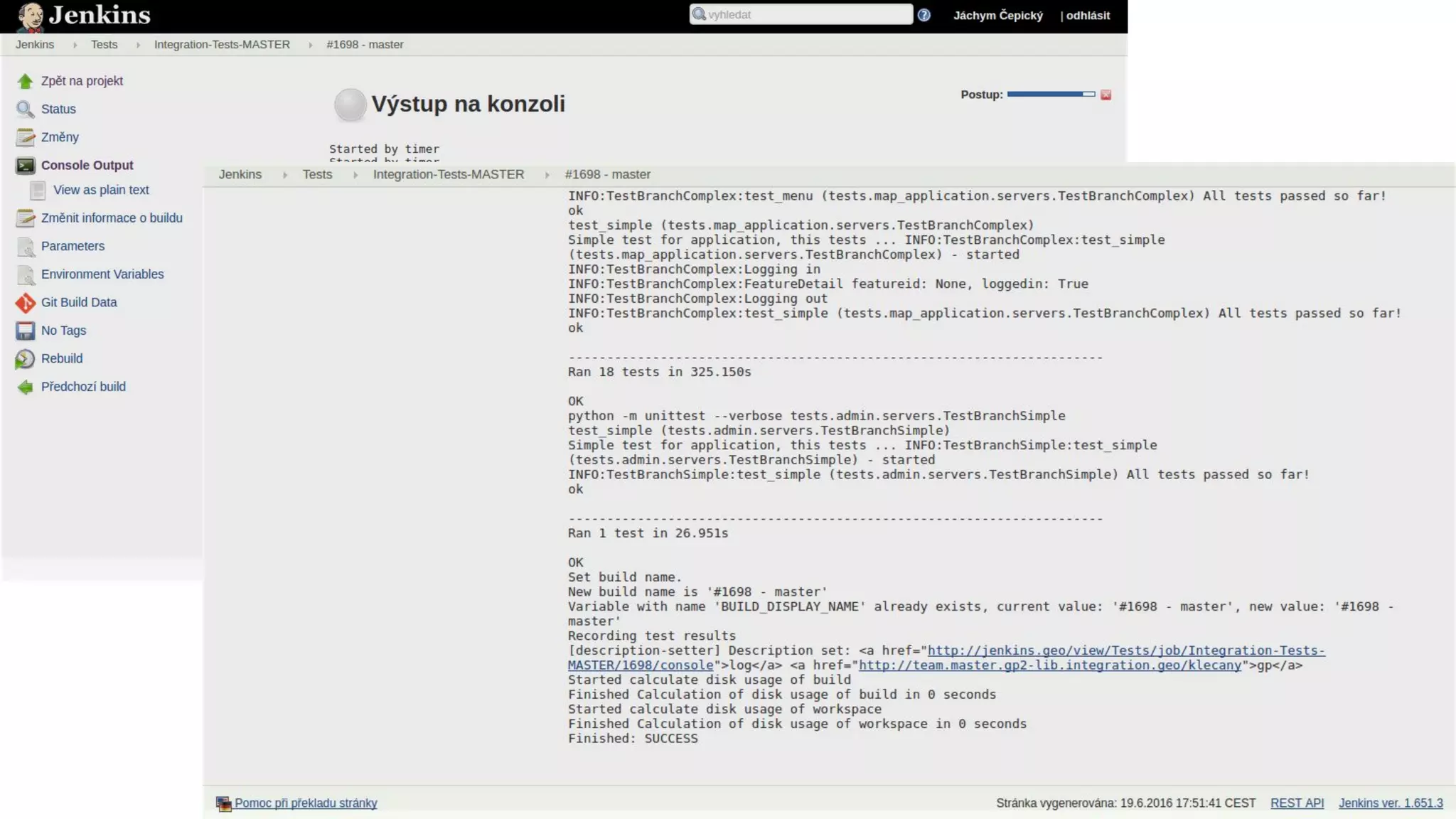Click the search help question icon
The image size is (1456, 819).
[924, 15]
